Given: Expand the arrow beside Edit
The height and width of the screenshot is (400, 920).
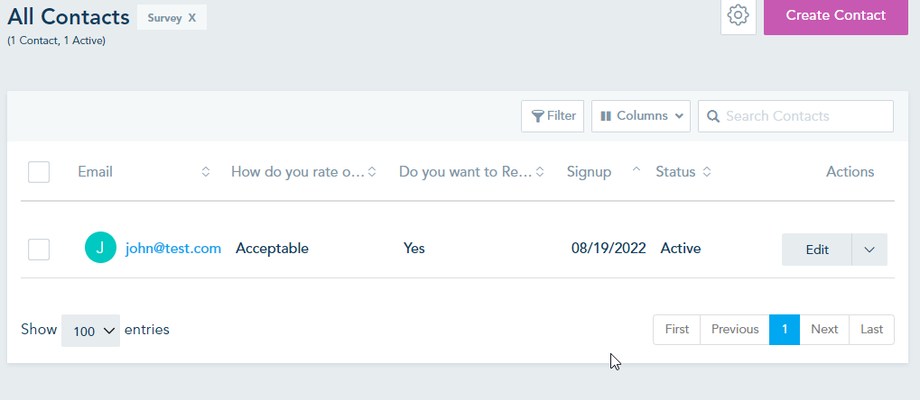Looking at the screenshot, I should pyautogui.click(x=869, y=249).
